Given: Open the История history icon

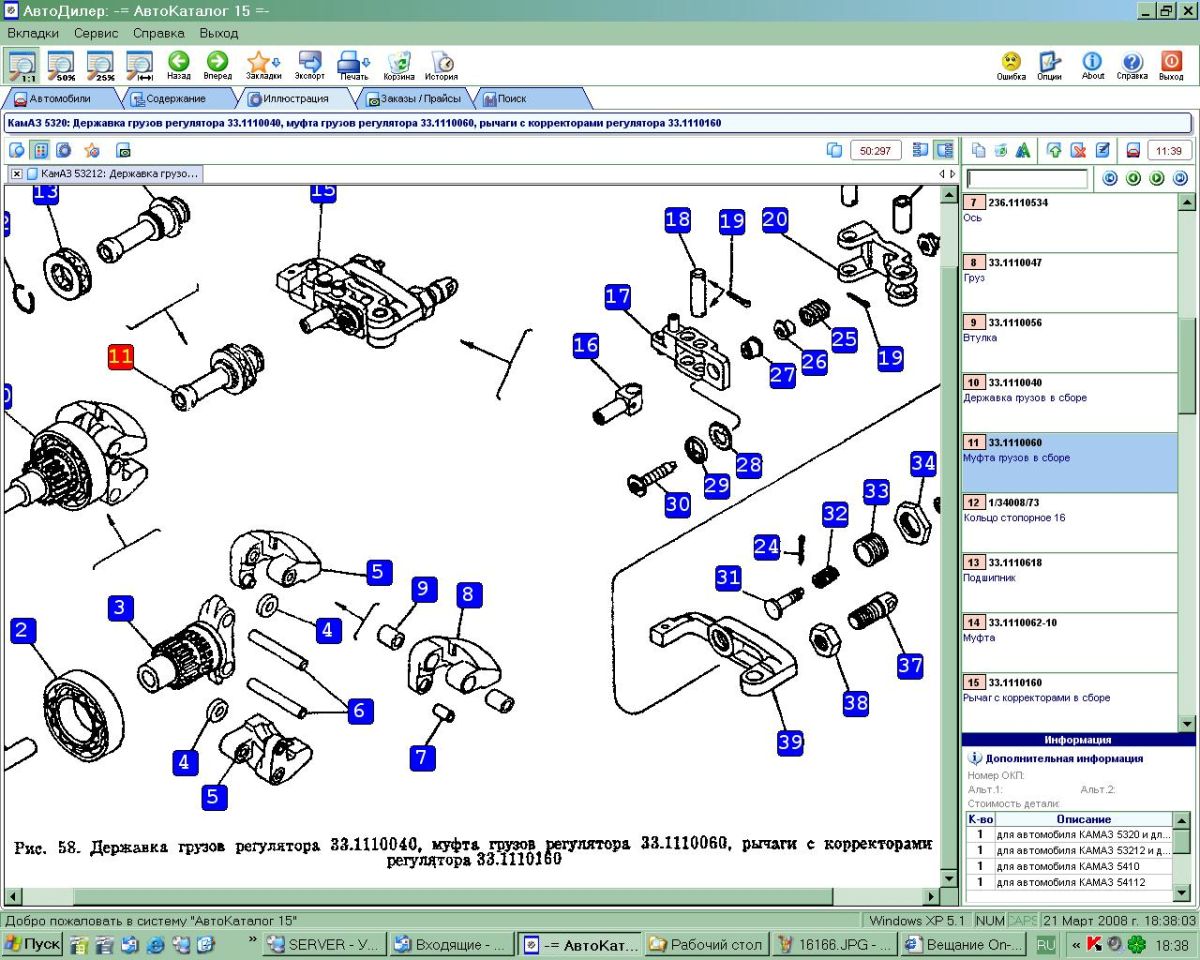Looking at the screenshot, I should 441,65.
